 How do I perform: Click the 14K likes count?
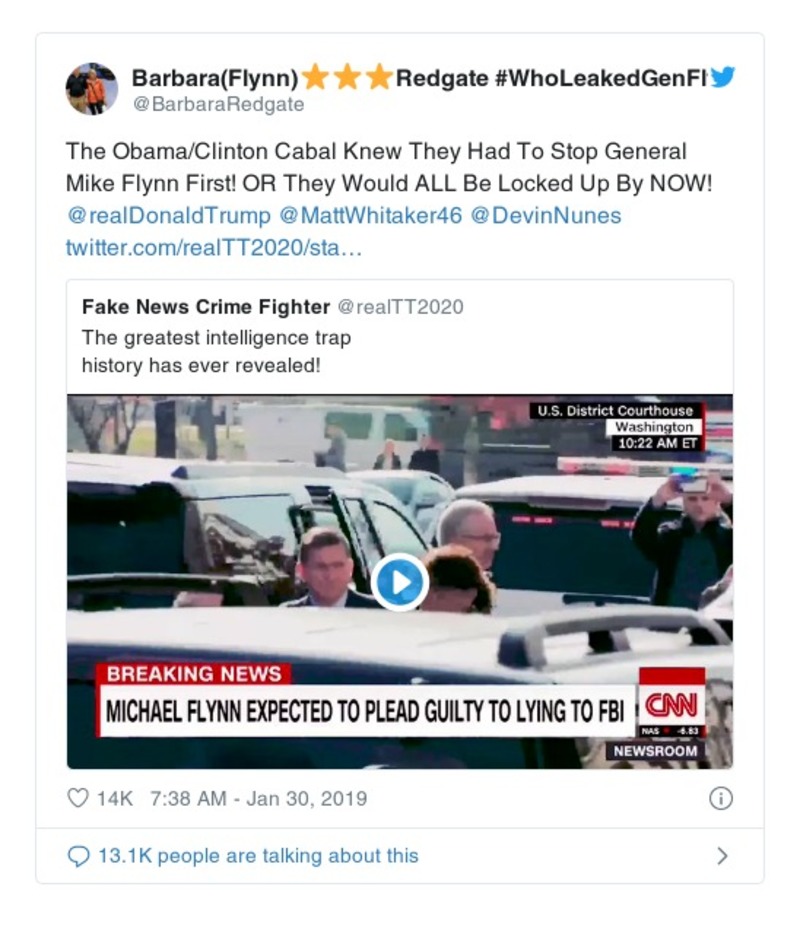114,798
